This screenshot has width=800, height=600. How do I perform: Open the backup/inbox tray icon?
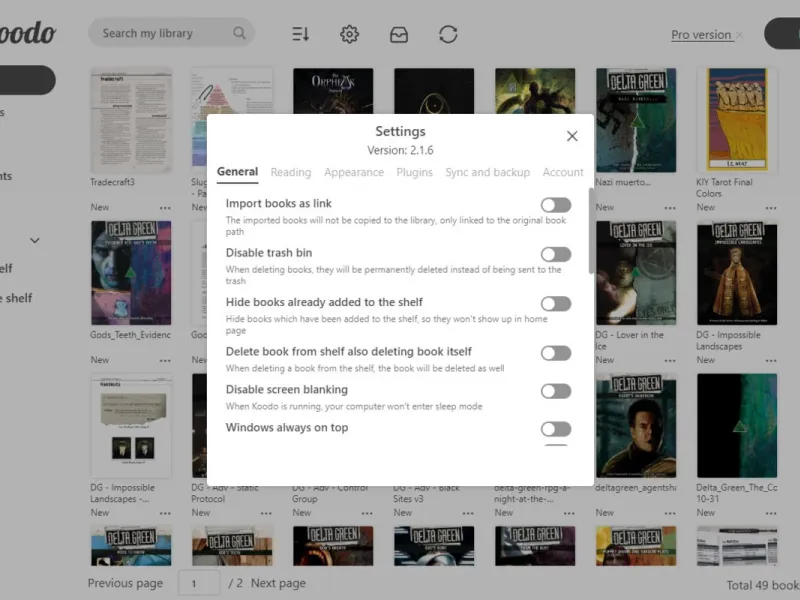click(x=398, y=34)
